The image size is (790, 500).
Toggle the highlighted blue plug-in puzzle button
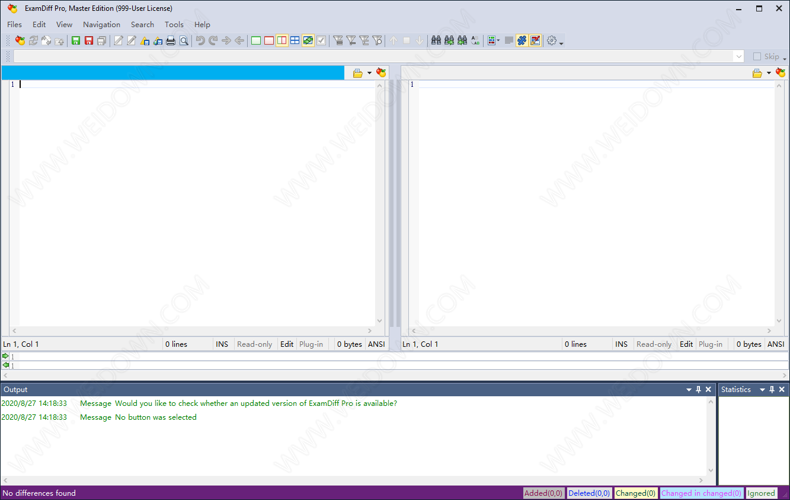tap(522, 41)
